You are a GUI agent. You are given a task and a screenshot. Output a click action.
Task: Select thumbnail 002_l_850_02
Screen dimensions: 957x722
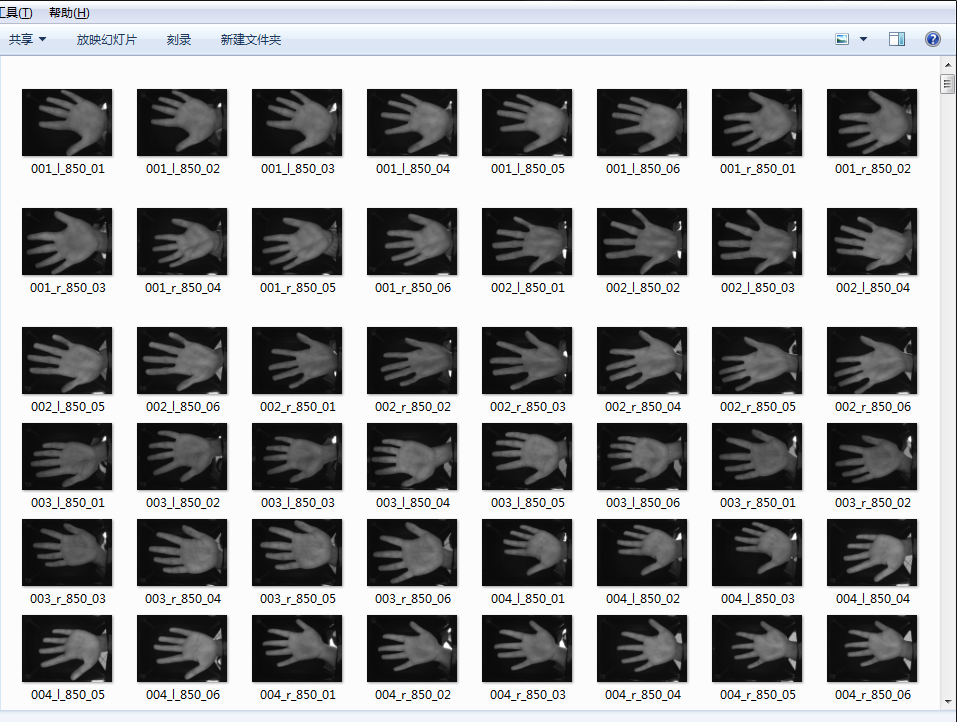(642, 242)
